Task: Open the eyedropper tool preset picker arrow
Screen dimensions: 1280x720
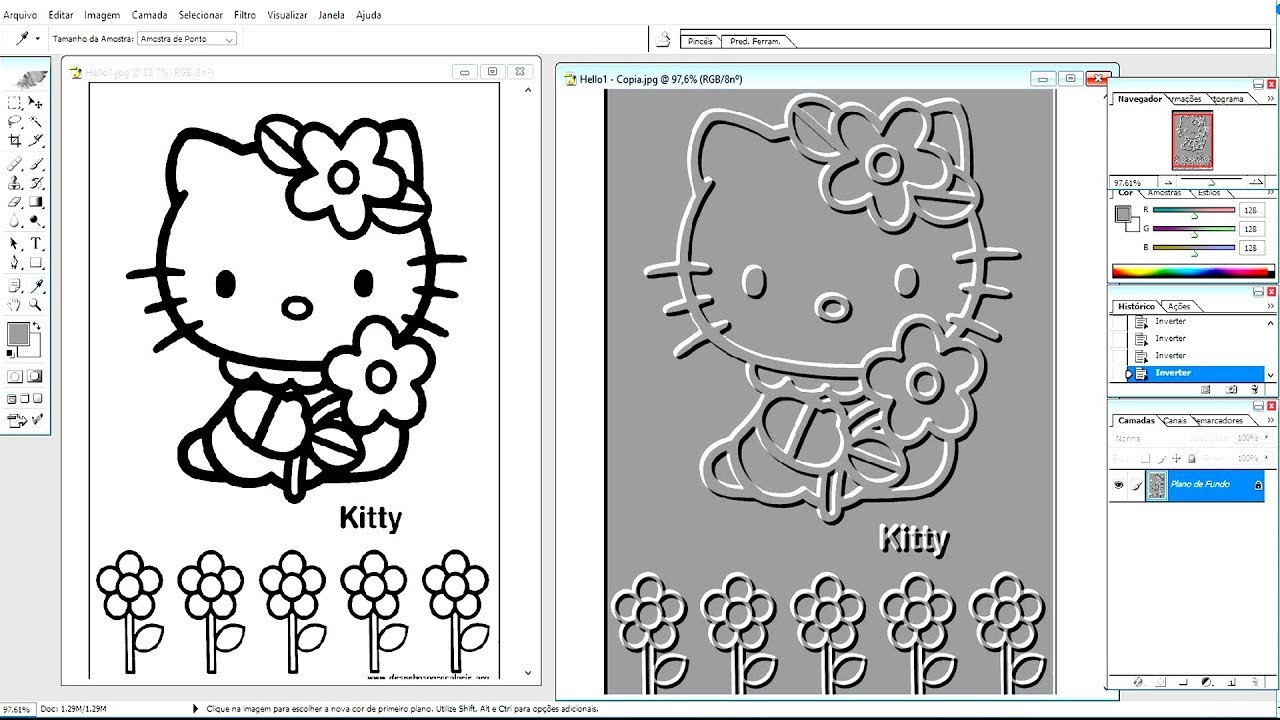Action: [38, 39]
